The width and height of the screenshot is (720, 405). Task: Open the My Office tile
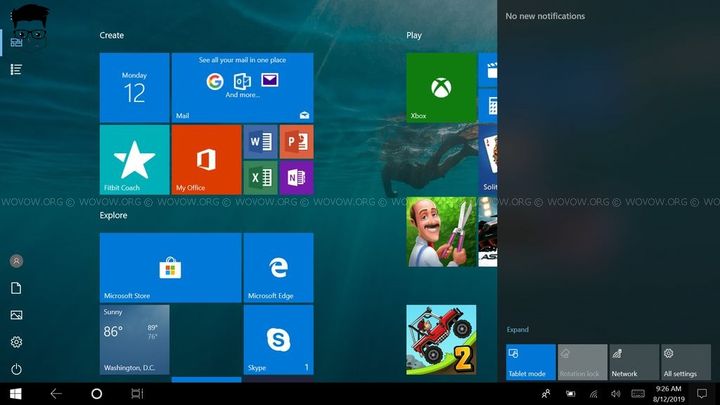pyautogui.click(x=206, y=159)
